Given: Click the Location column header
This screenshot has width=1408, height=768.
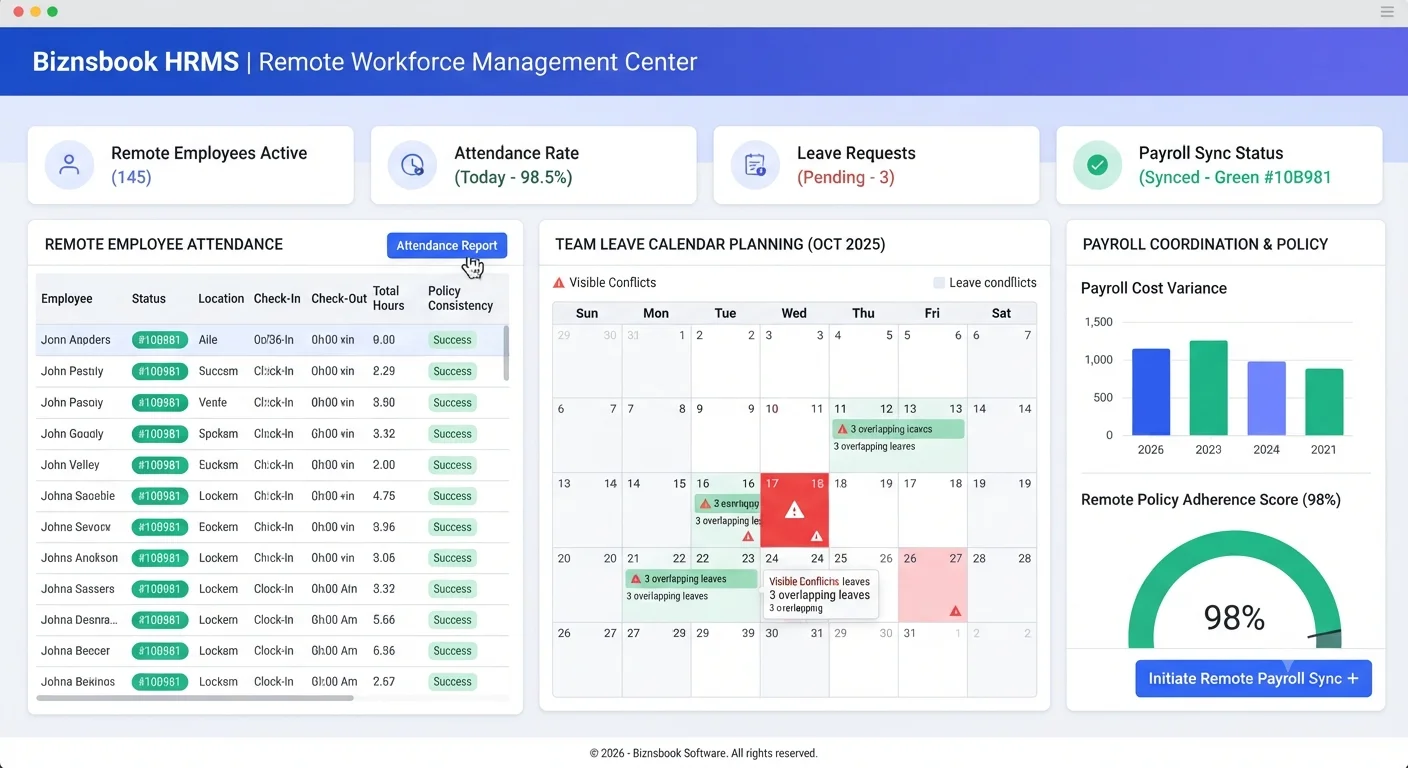Looking at the screenshot, I should pos(221,299).
